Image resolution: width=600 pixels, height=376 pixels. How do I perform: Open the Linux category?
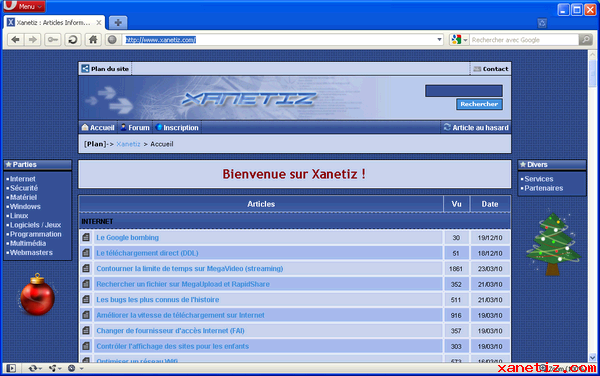[x=19, y=216]
